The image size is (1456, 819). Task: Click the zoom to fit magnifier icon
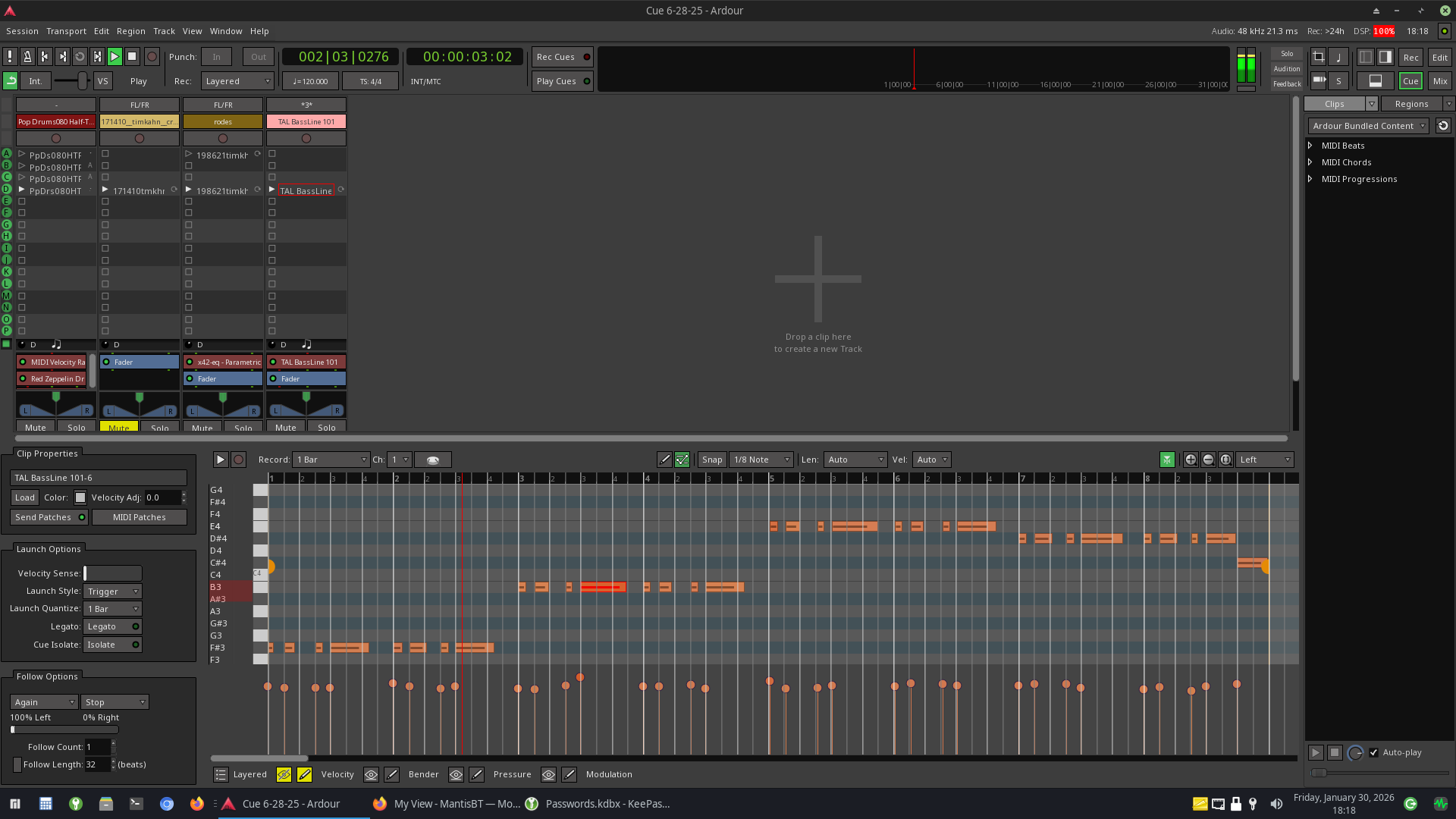(x=1225, y=460)
